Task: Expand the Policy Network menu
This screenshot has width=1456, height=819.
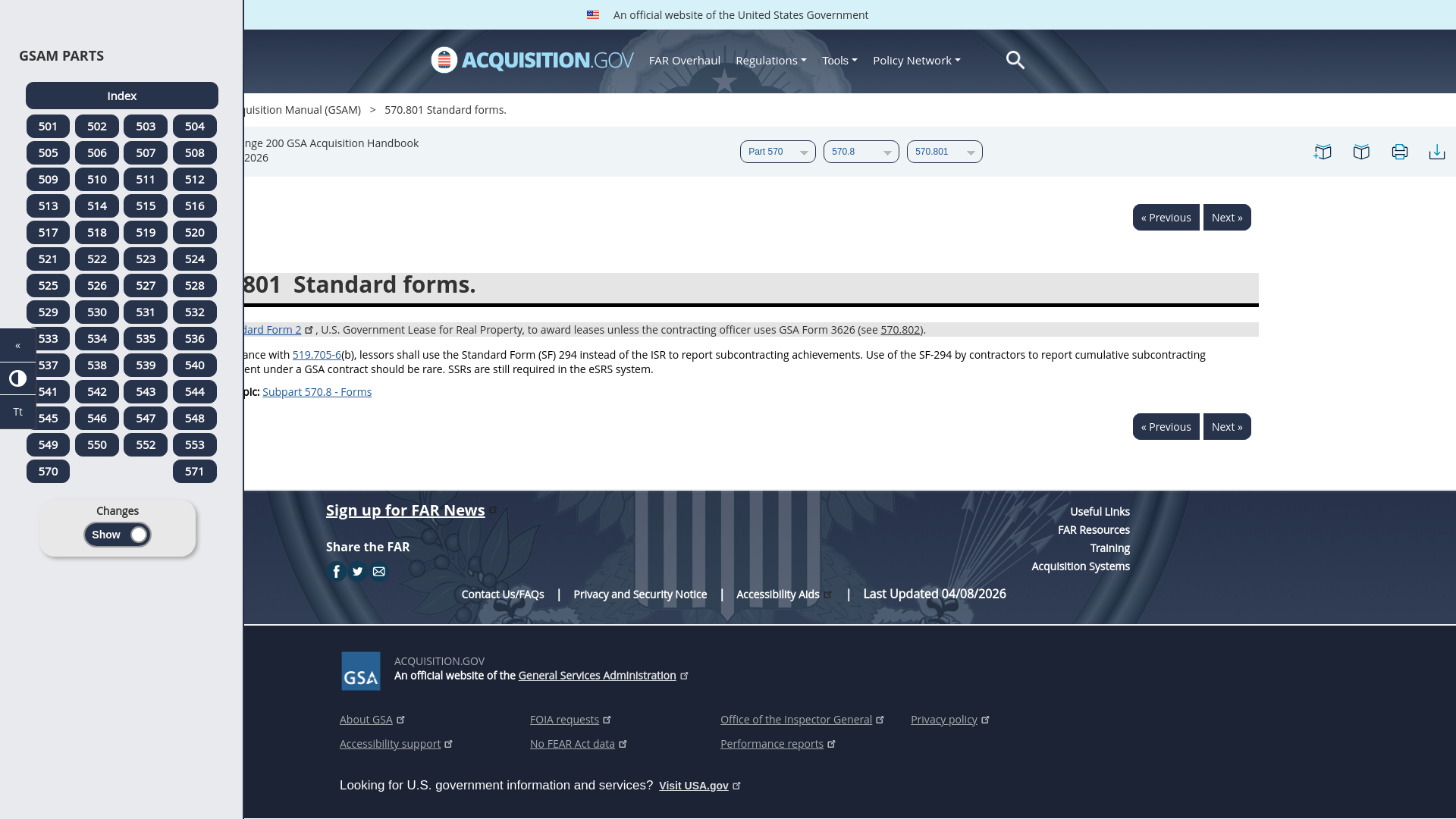Action: [916, 60]
